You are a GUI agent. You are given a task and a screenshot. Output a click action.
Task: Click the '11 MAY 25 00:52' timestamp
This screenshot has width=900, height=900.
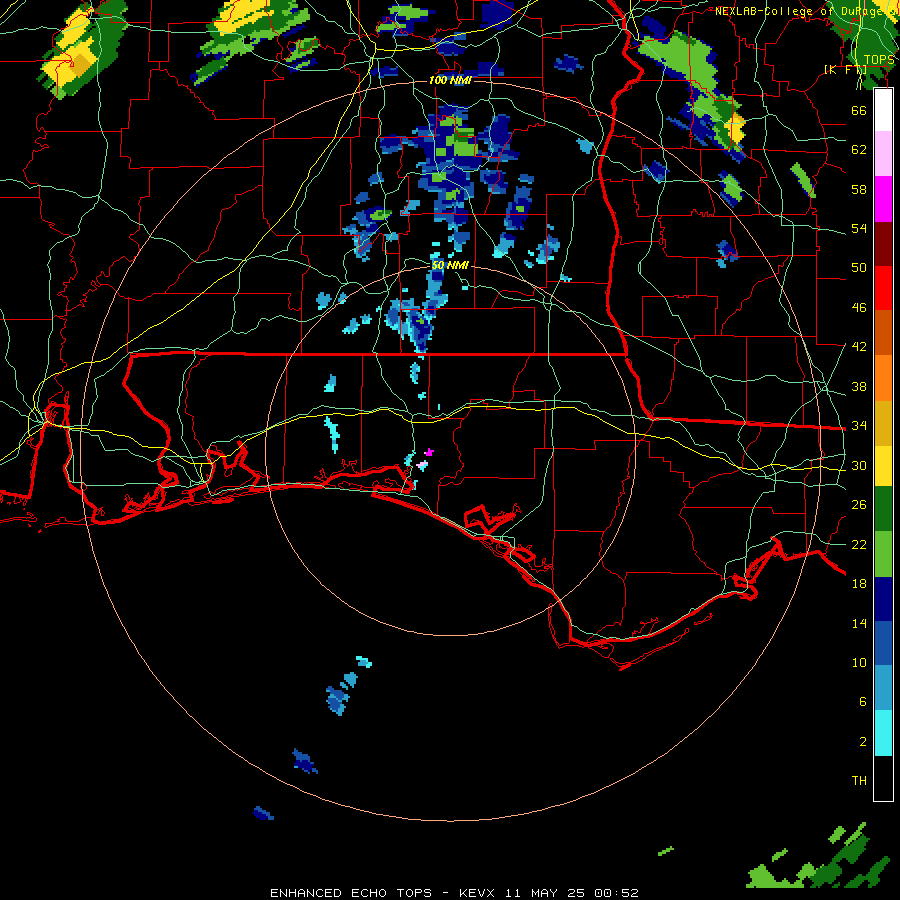click(572, 893)
